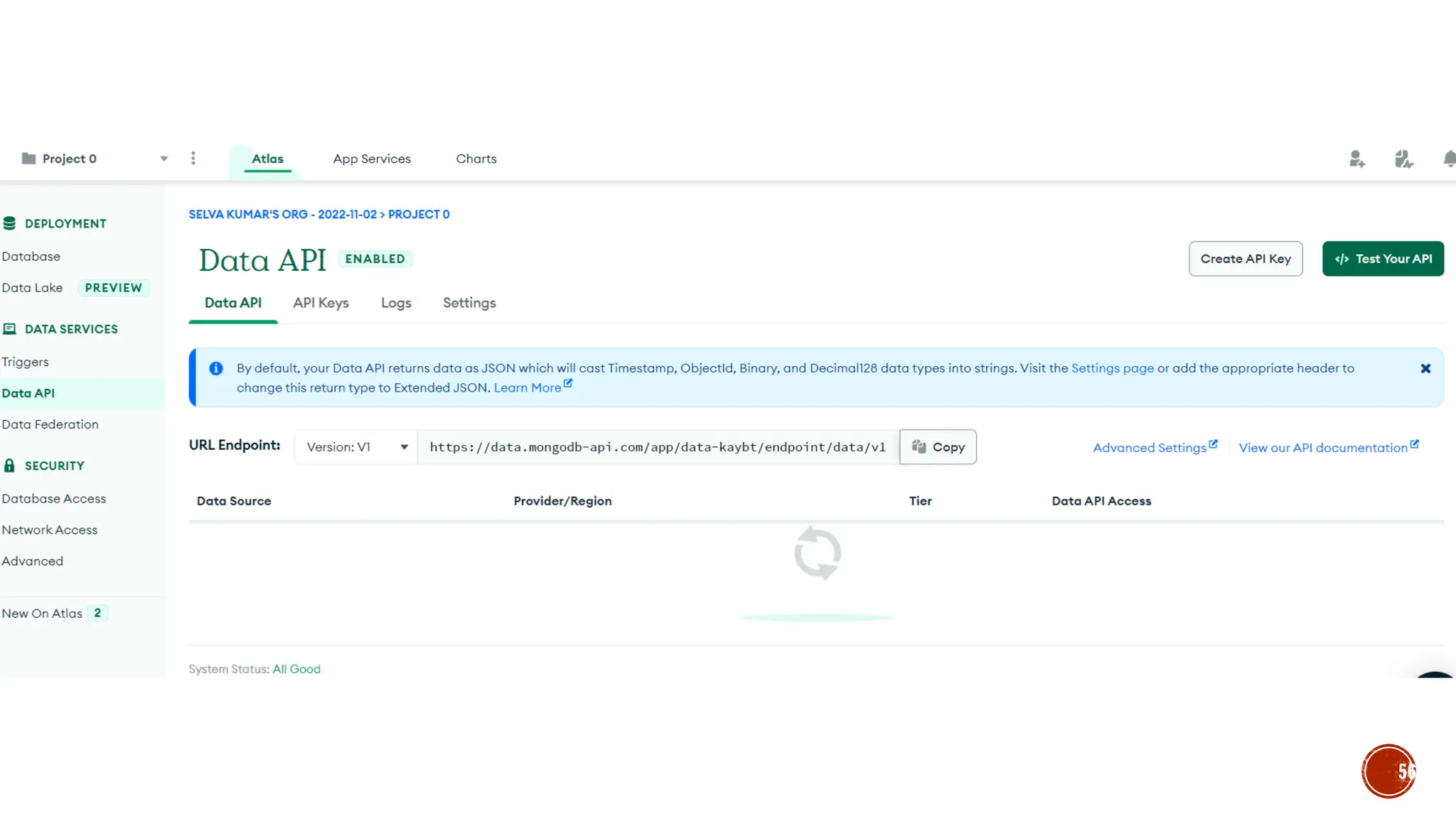Open Network Access in sidebar
Image resolution: width=1456 pixels, height=819 pixels.
pyautogui.click(x=50, y=530)
